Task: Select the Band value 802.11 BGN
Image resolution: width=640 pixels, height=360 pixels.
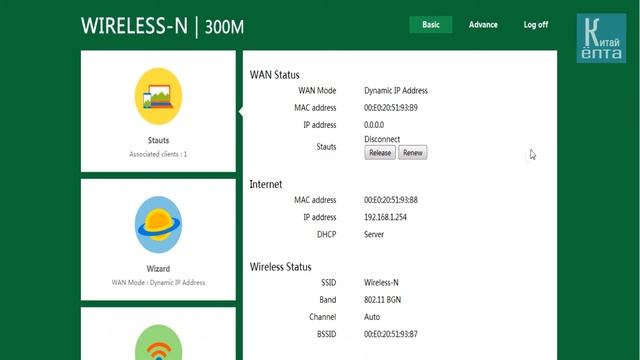Action: [382, 300]
